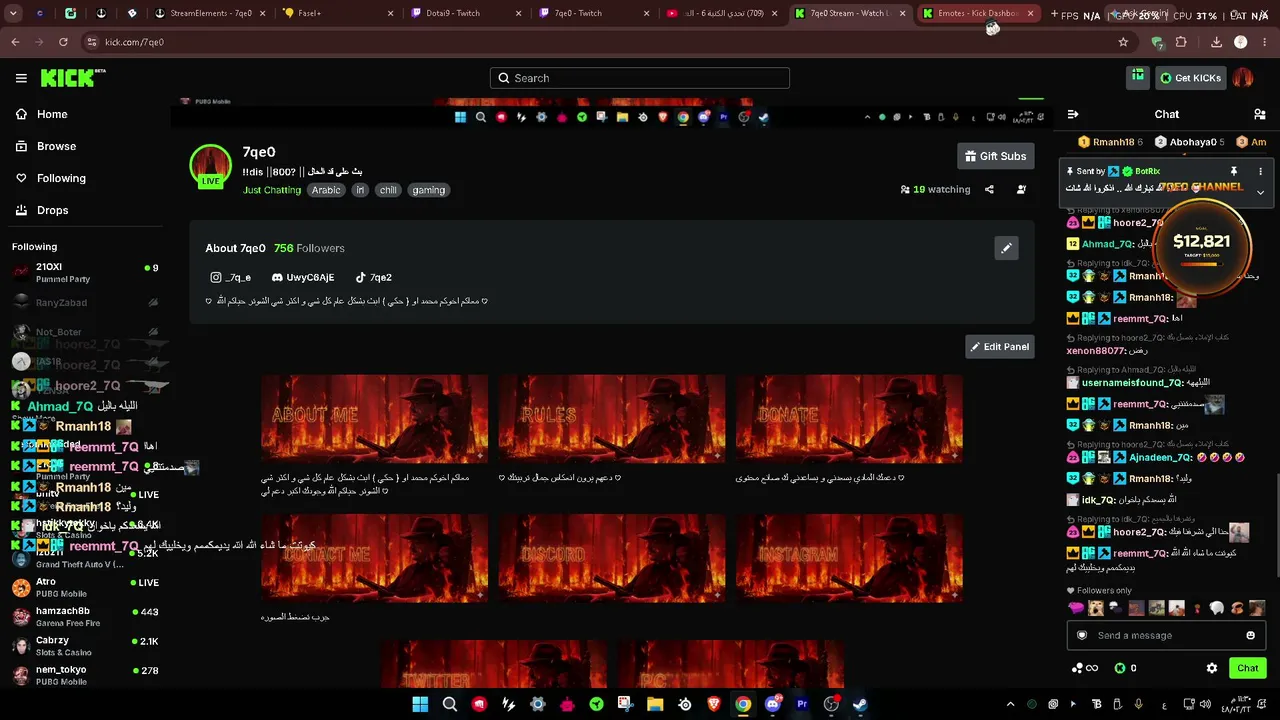Unpin the pinned chat message
The height and width of the screenshot is (720, 1280).
click(x=1234, y=172)
